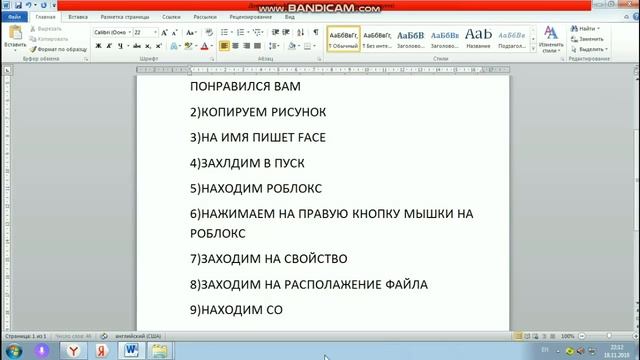
Task: Switch to the Ссылки (References) tab
Action: coord(171,17)
